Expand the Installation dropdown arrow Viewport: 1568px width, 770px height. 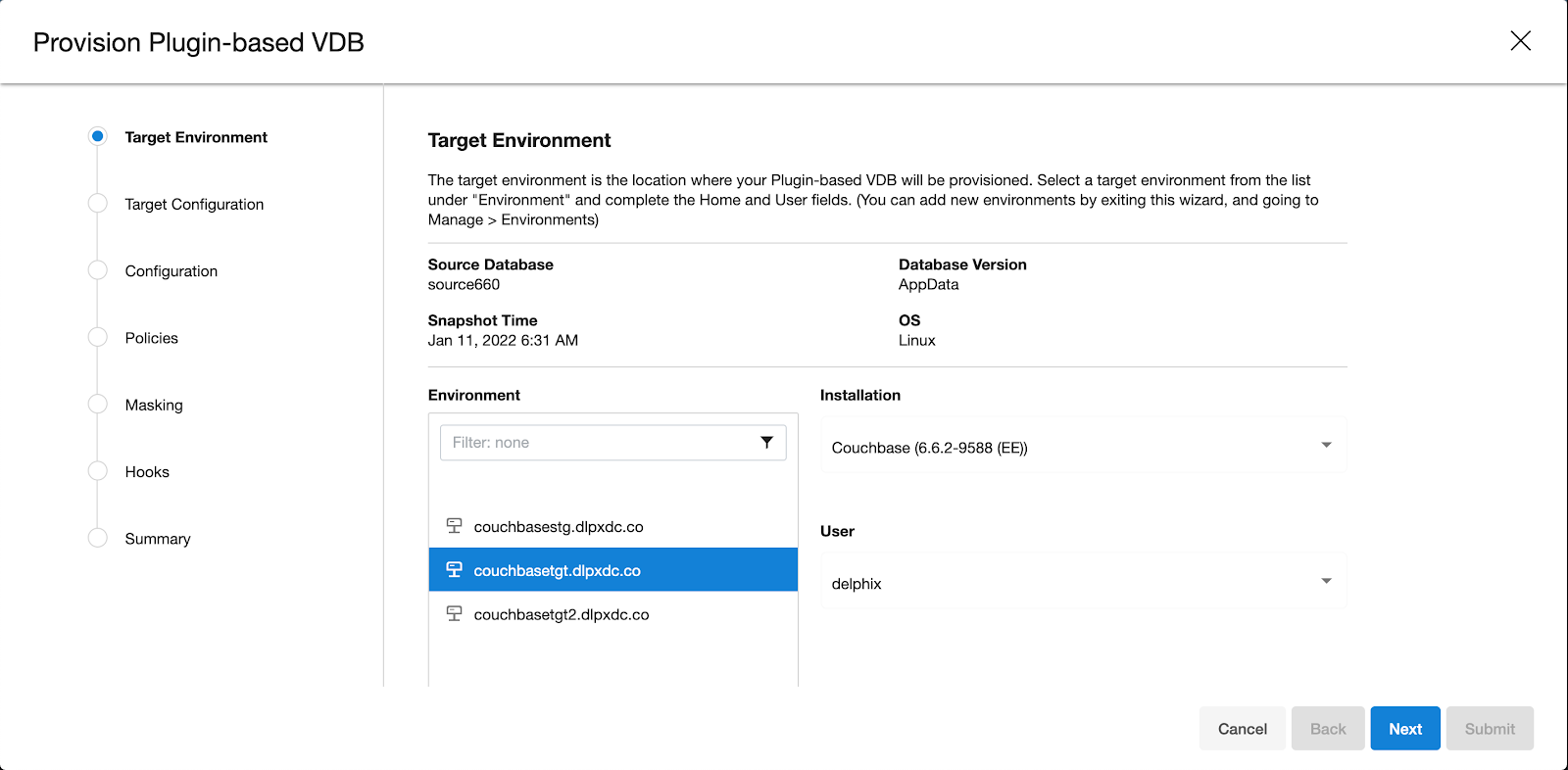[x=1326, y=446]
